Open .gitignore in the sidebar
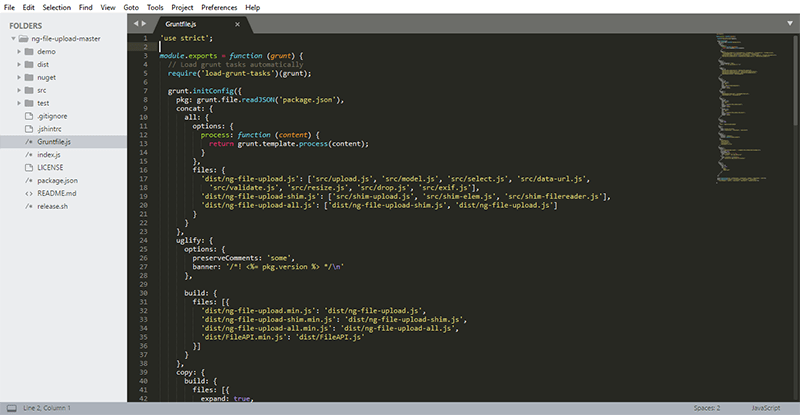 point(52,116)
